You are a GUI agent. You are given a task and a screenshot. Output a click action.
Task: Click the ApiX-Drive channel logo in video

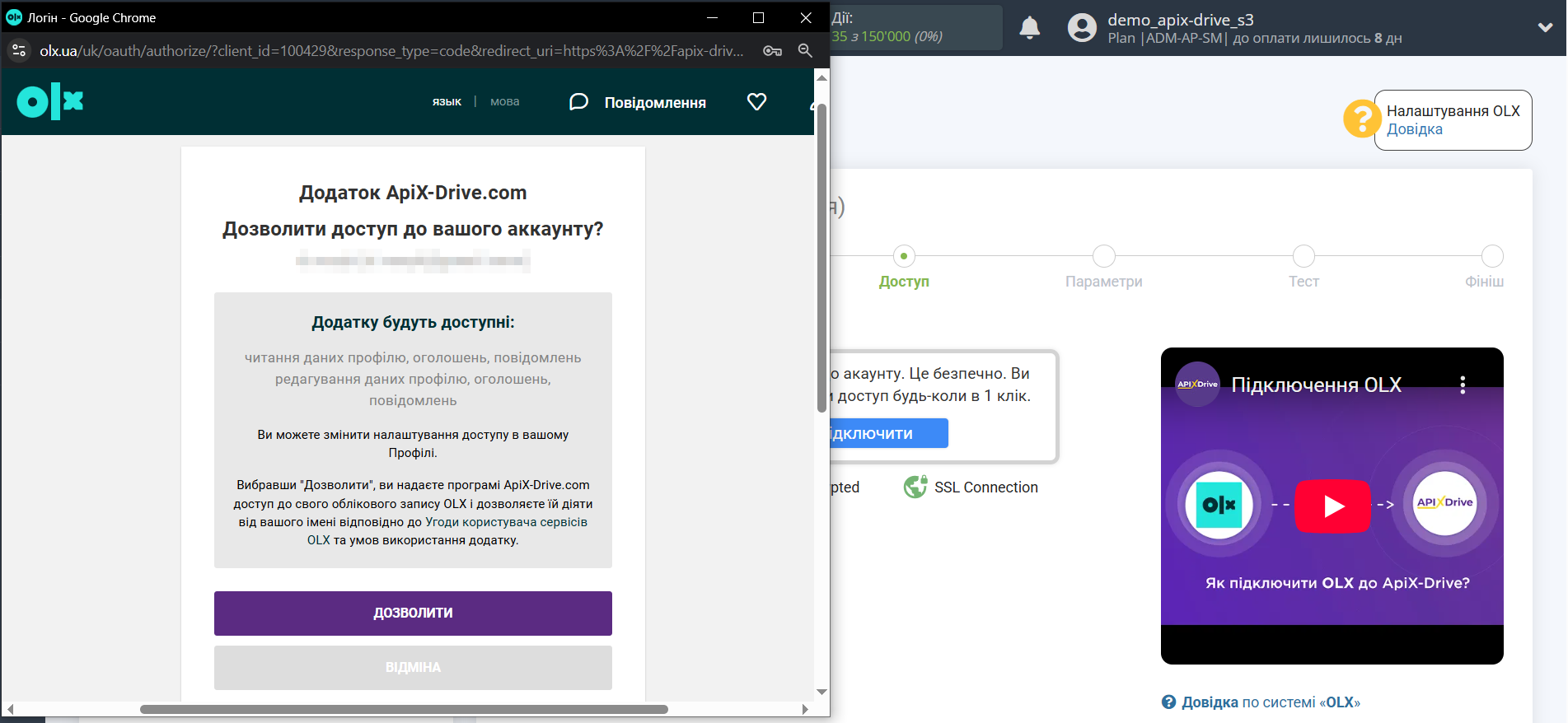pos(1197,385)
